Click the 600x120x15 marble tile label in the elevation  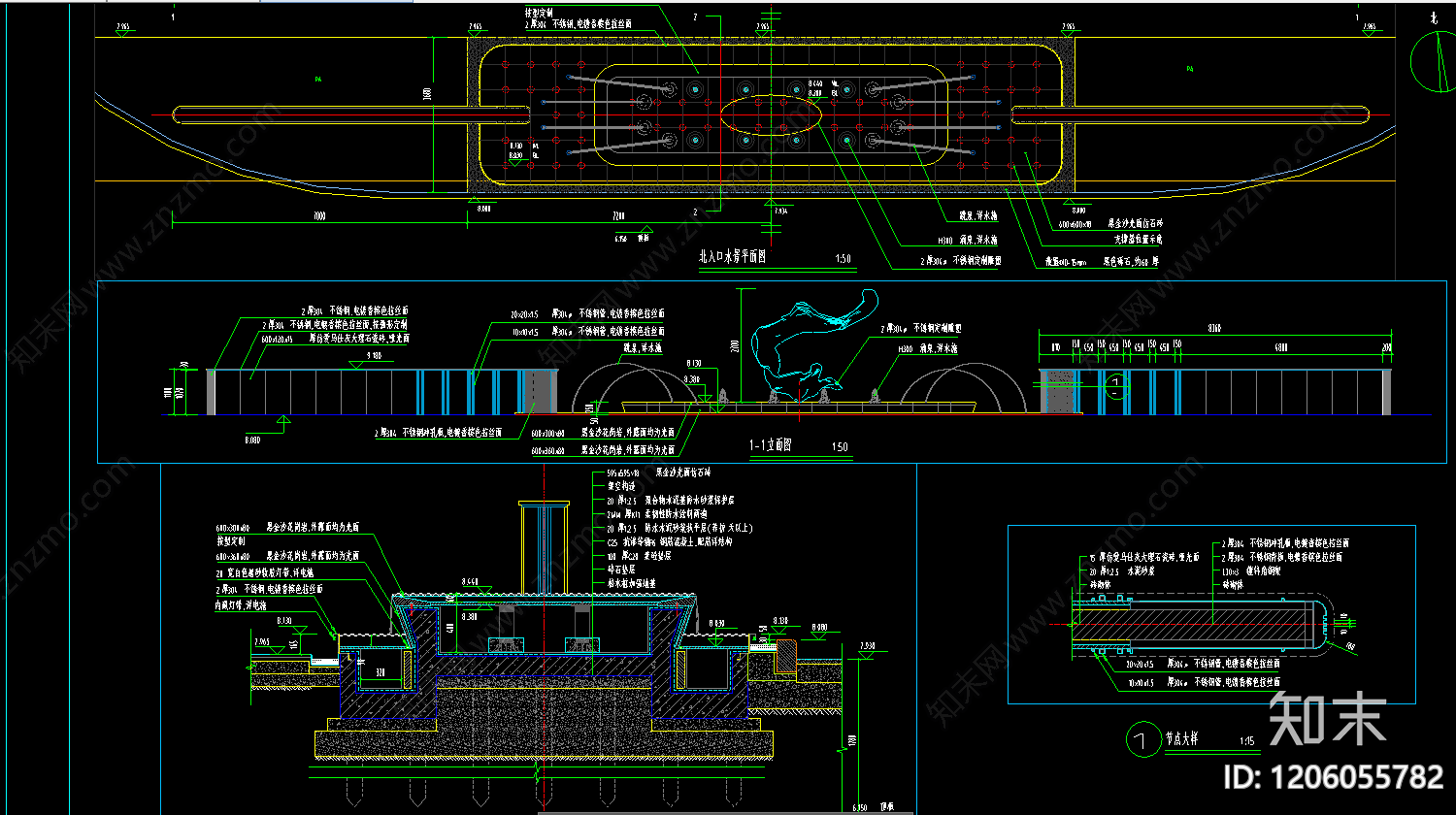click(334, 340)
